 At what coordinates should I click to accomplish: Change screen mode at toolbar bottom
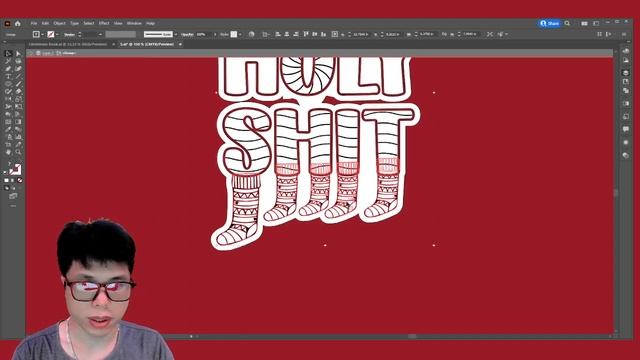pos(13,196)
